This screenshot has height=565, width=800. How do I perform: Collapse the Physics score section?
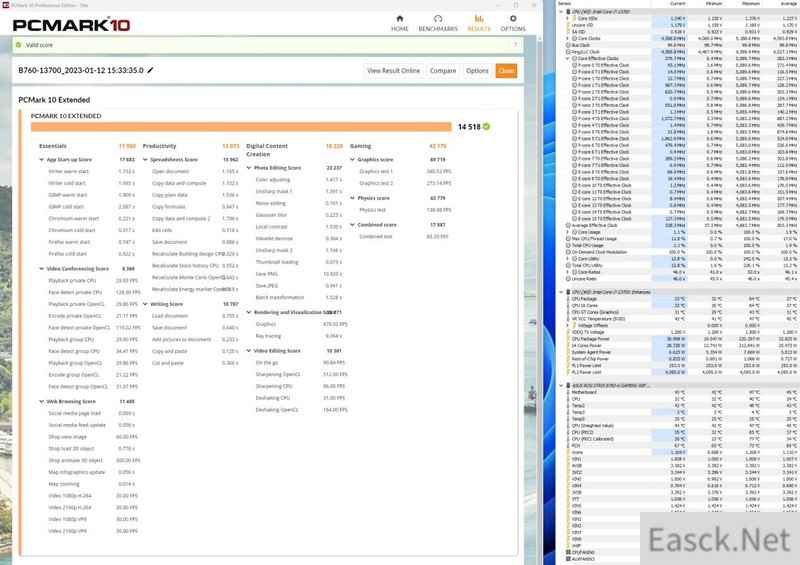[353, 198]
